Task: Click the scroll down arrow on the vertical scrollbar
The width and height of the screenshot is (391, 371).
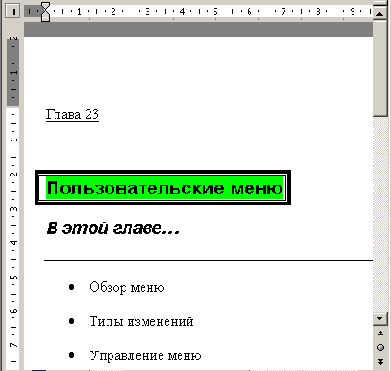Action: tap(380, 319)
